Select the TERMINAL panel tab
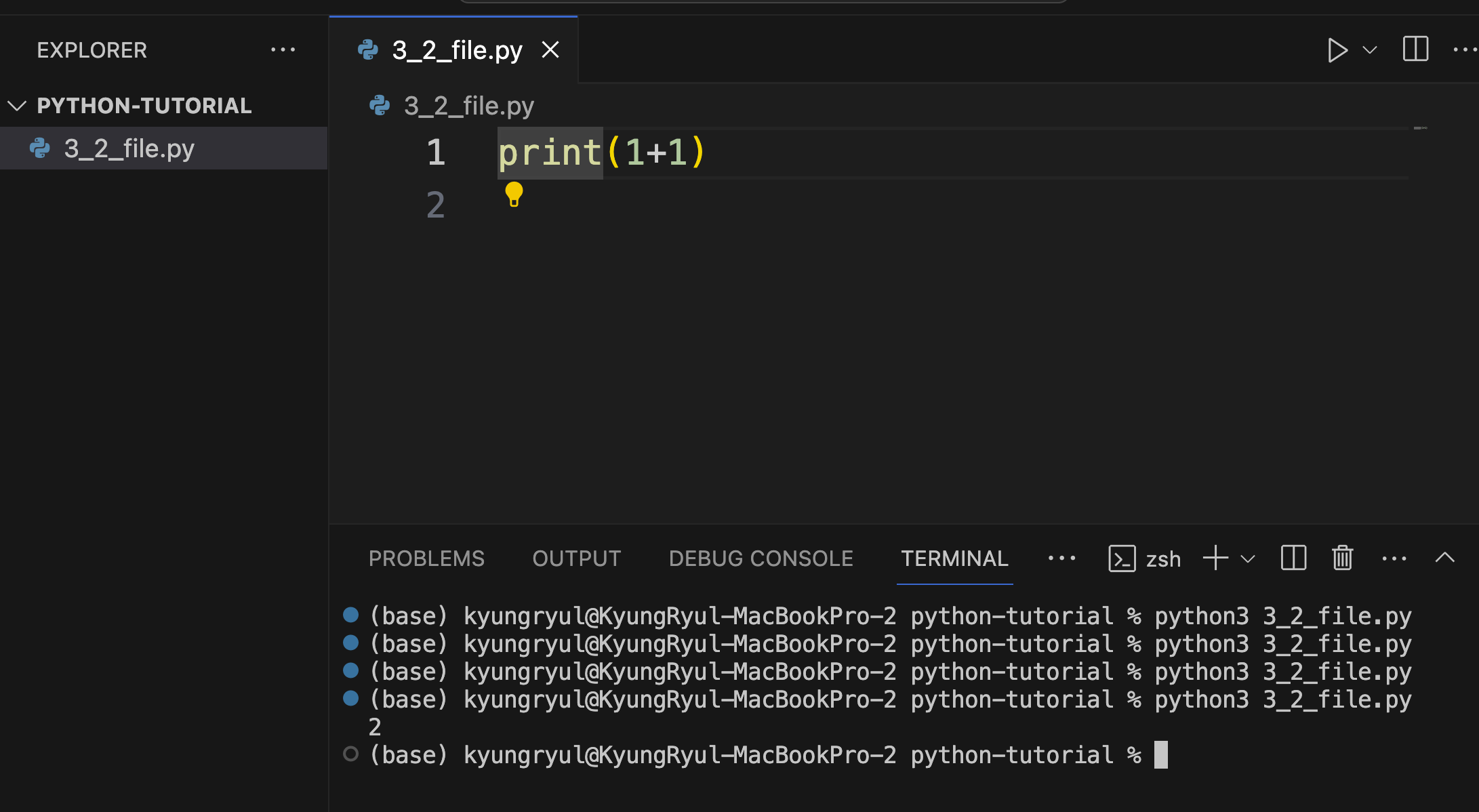Viewport: 1479px width, 812px height. pos(954,559)
